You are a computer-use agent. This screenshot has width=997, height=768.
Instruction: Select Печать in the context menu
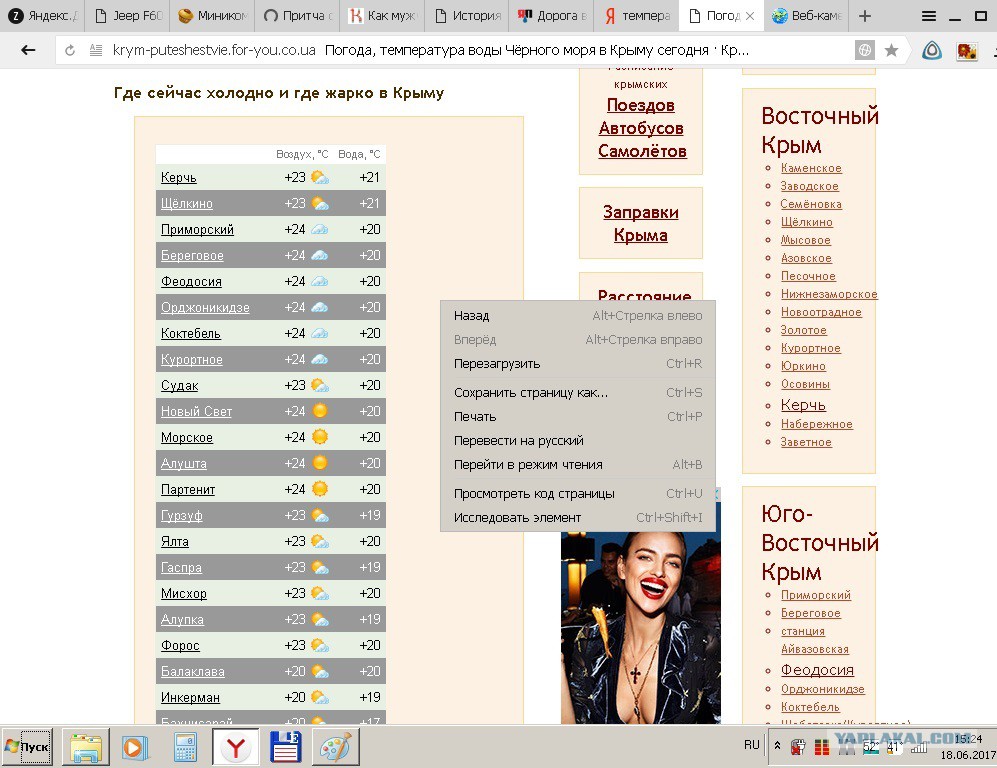click(577, 417)
